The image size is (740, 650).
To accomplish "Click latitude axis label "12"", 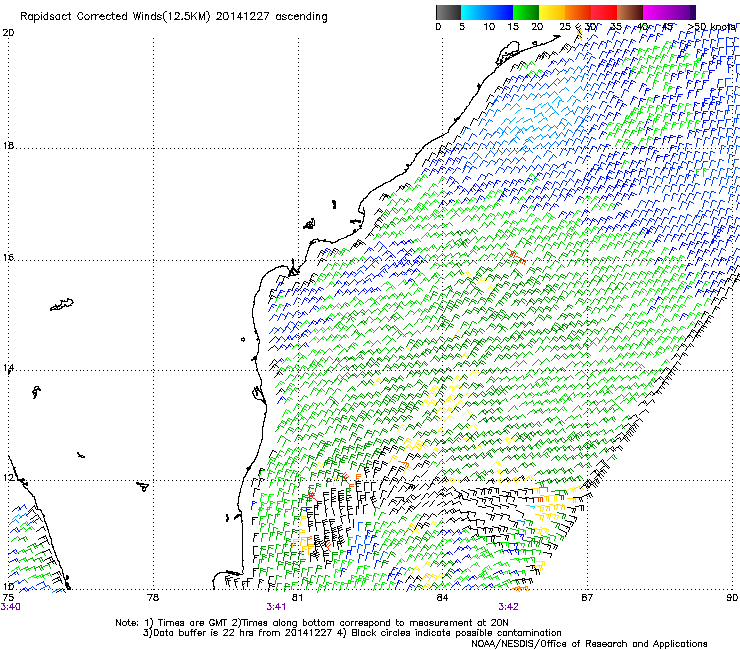I will pos(8,478).
